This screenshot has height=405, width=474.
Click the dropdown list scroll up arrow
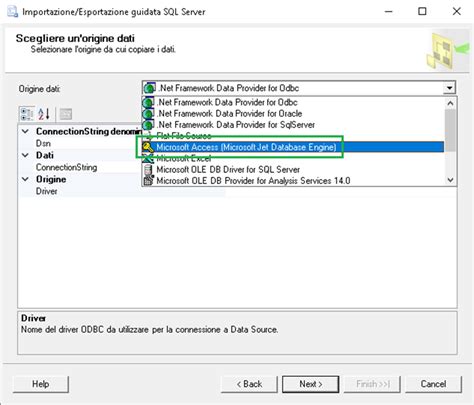click(450, 103)
